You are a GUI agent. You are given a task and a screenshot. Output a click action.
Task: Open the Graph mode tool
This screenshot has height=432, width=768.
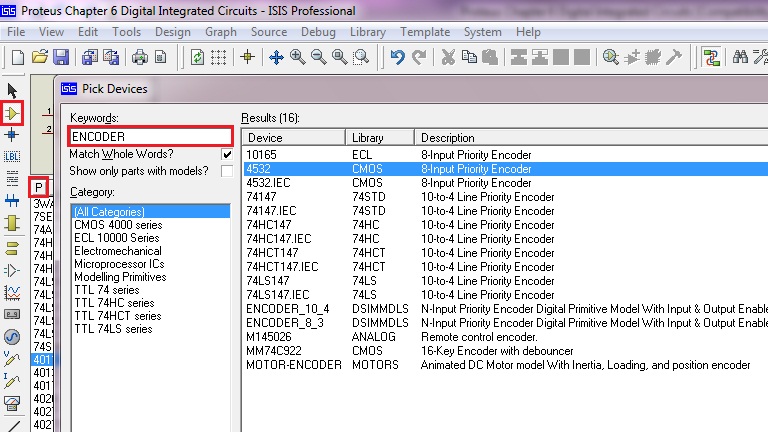[13, 292]
